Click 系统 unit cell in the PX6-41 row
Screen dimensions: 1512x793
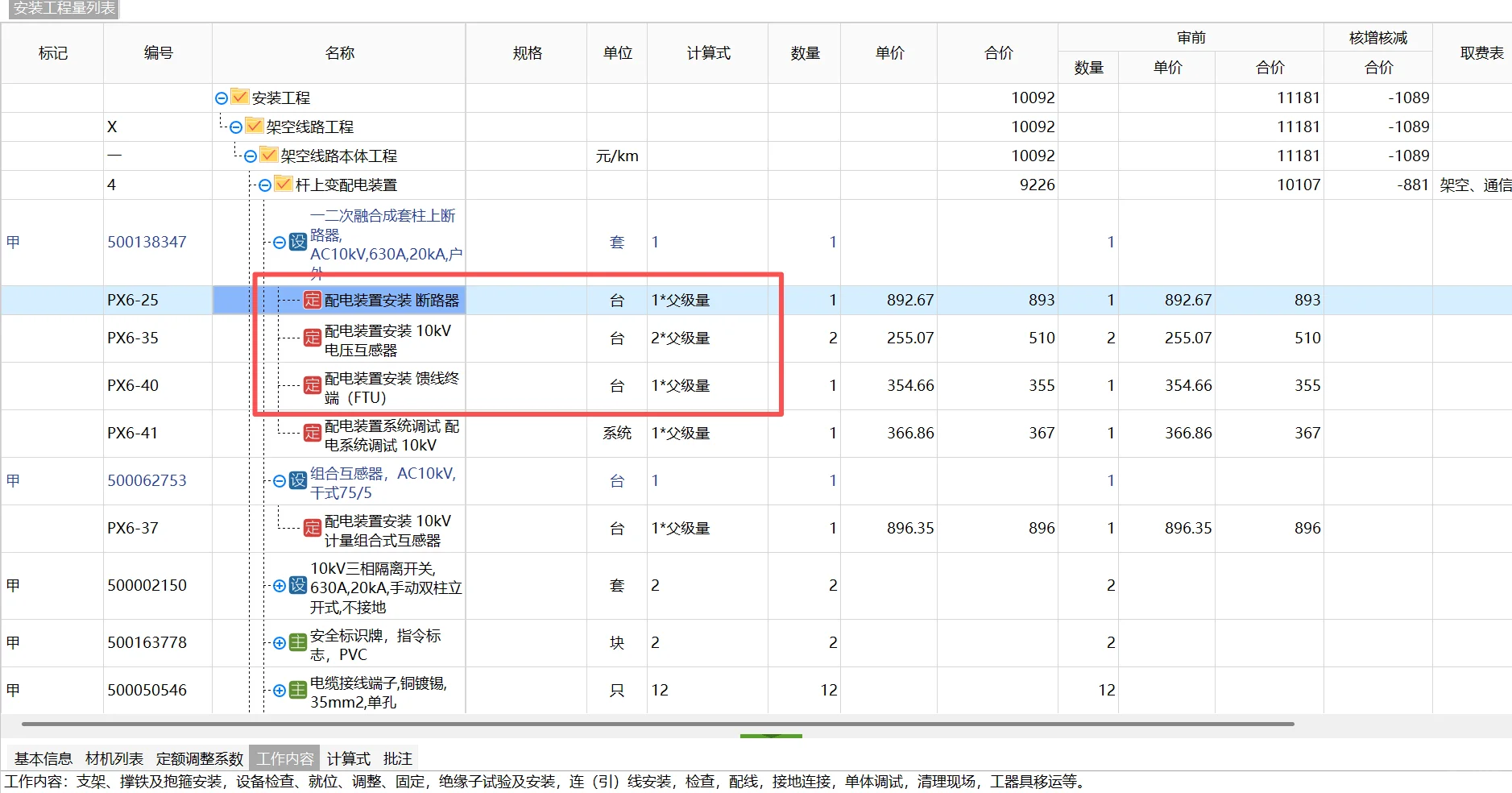coord(617,433)
